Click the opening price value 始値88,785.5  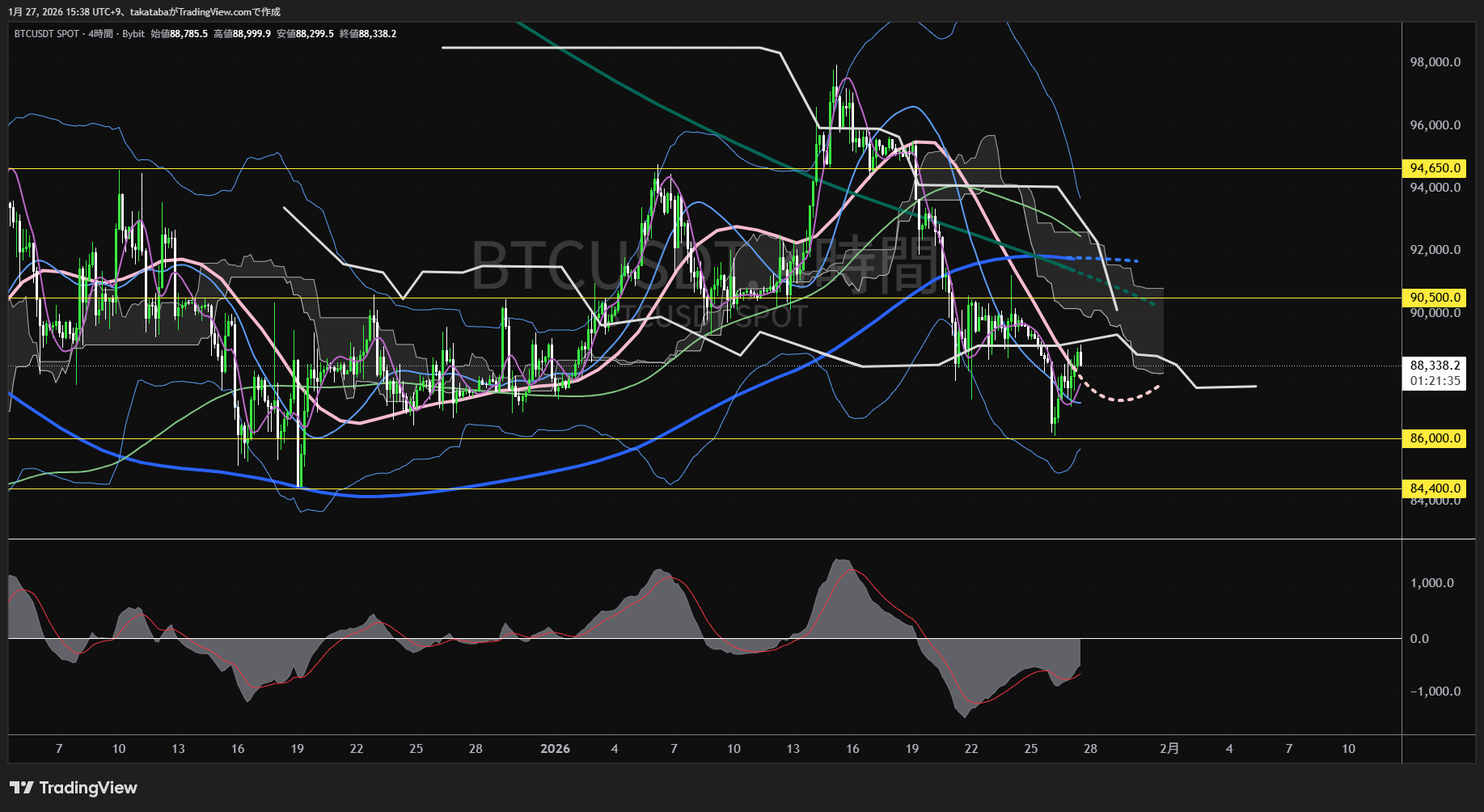(x=180, y=34)
